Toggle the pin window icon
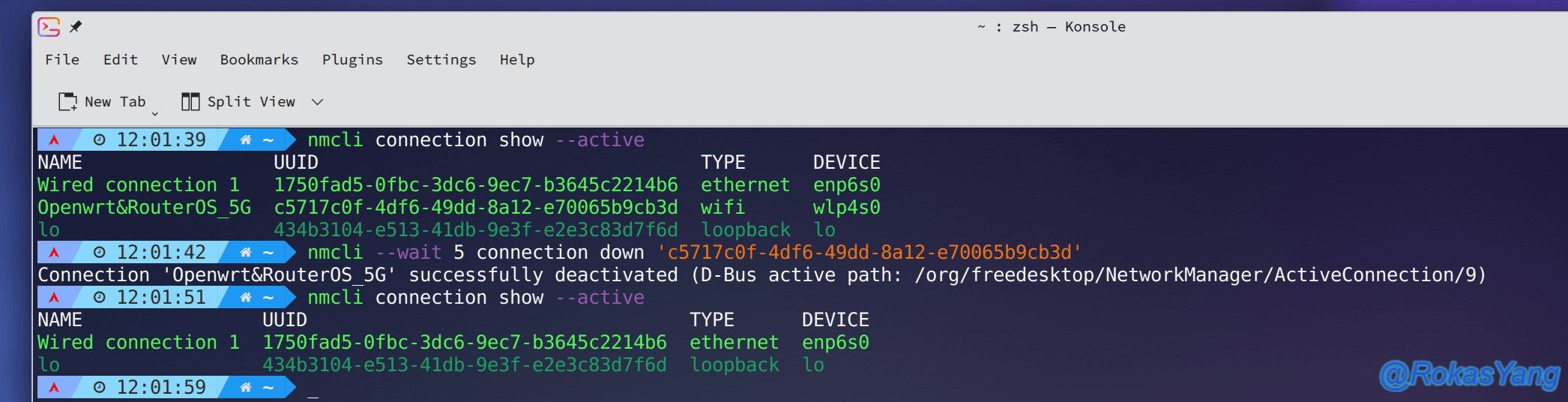 pyautogui.click(x=76, y=27)
